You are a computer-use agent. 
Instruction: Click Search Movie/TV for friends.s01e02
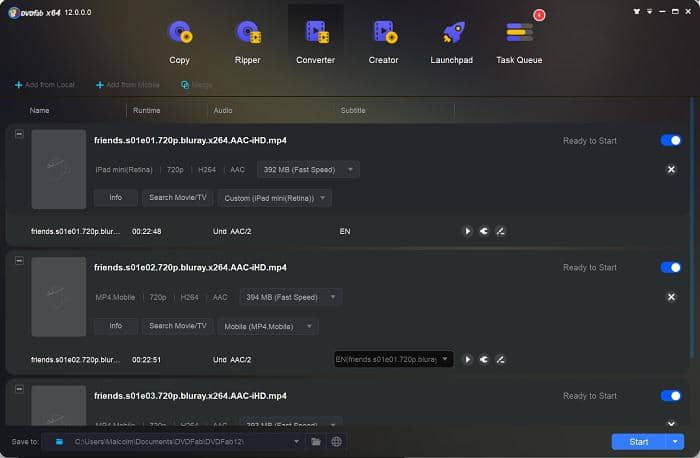[x=178, y=326]
